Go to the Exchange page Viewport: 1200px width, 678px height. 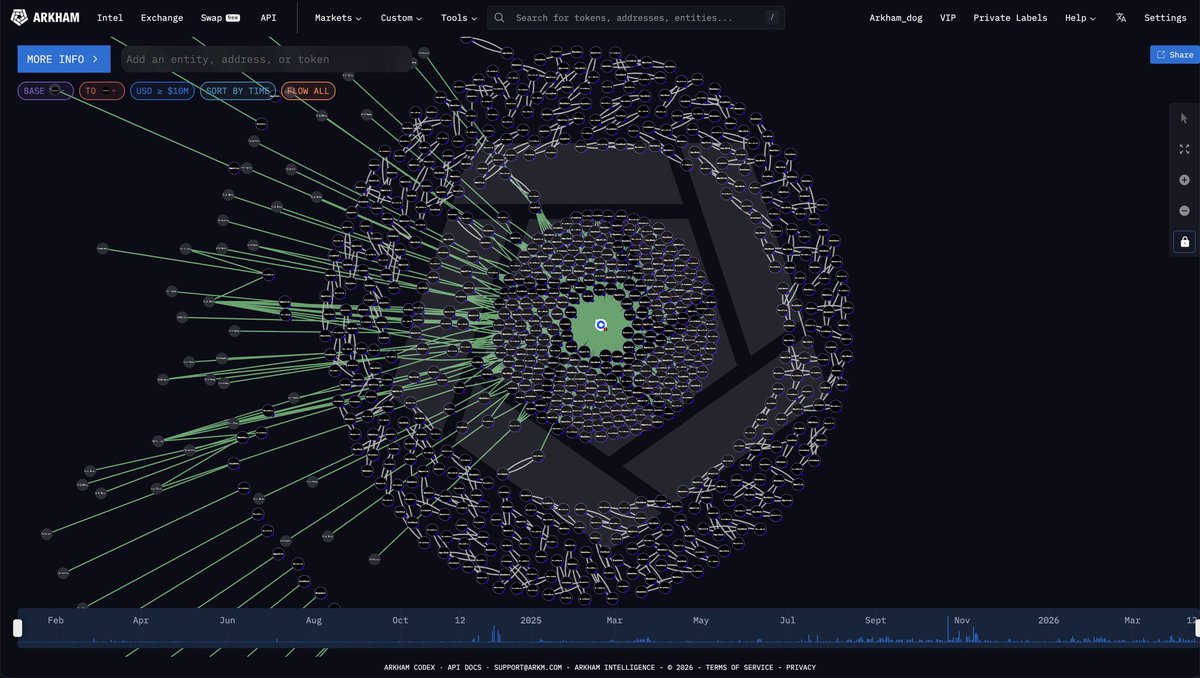[162, 18]
